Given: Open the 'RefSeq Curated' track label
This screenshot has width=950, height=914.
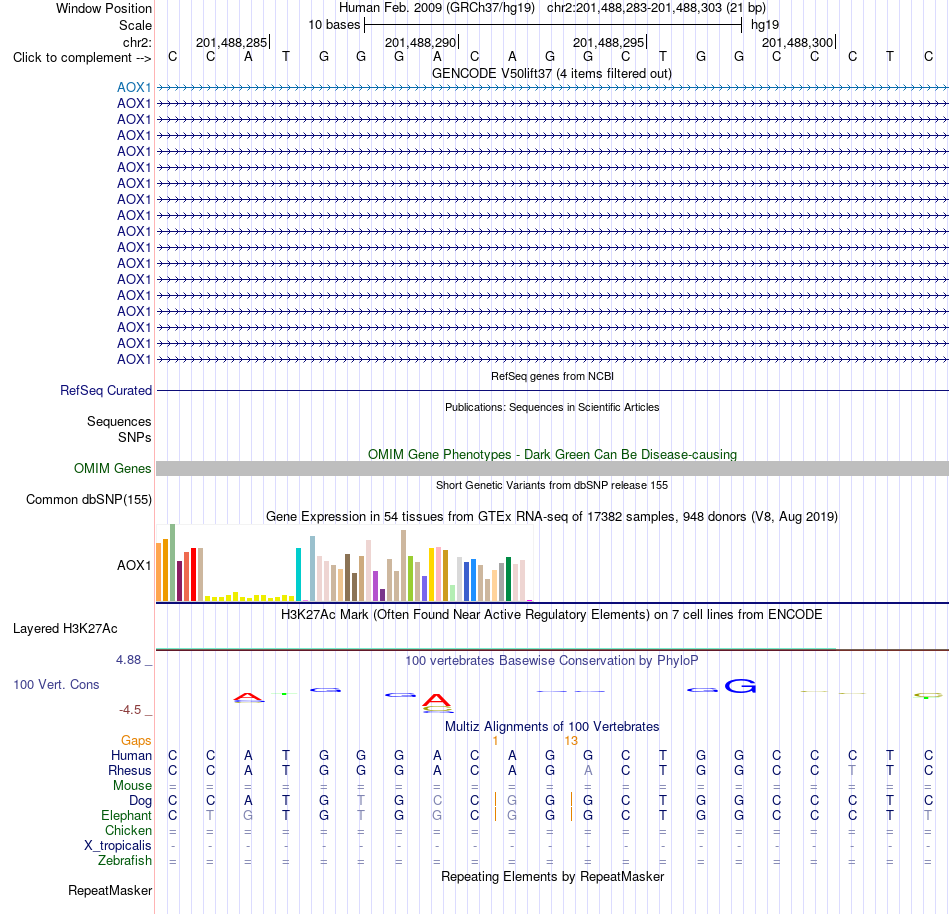Looking at the screenshot, I should pyautogui.click(x=105, y=391).
